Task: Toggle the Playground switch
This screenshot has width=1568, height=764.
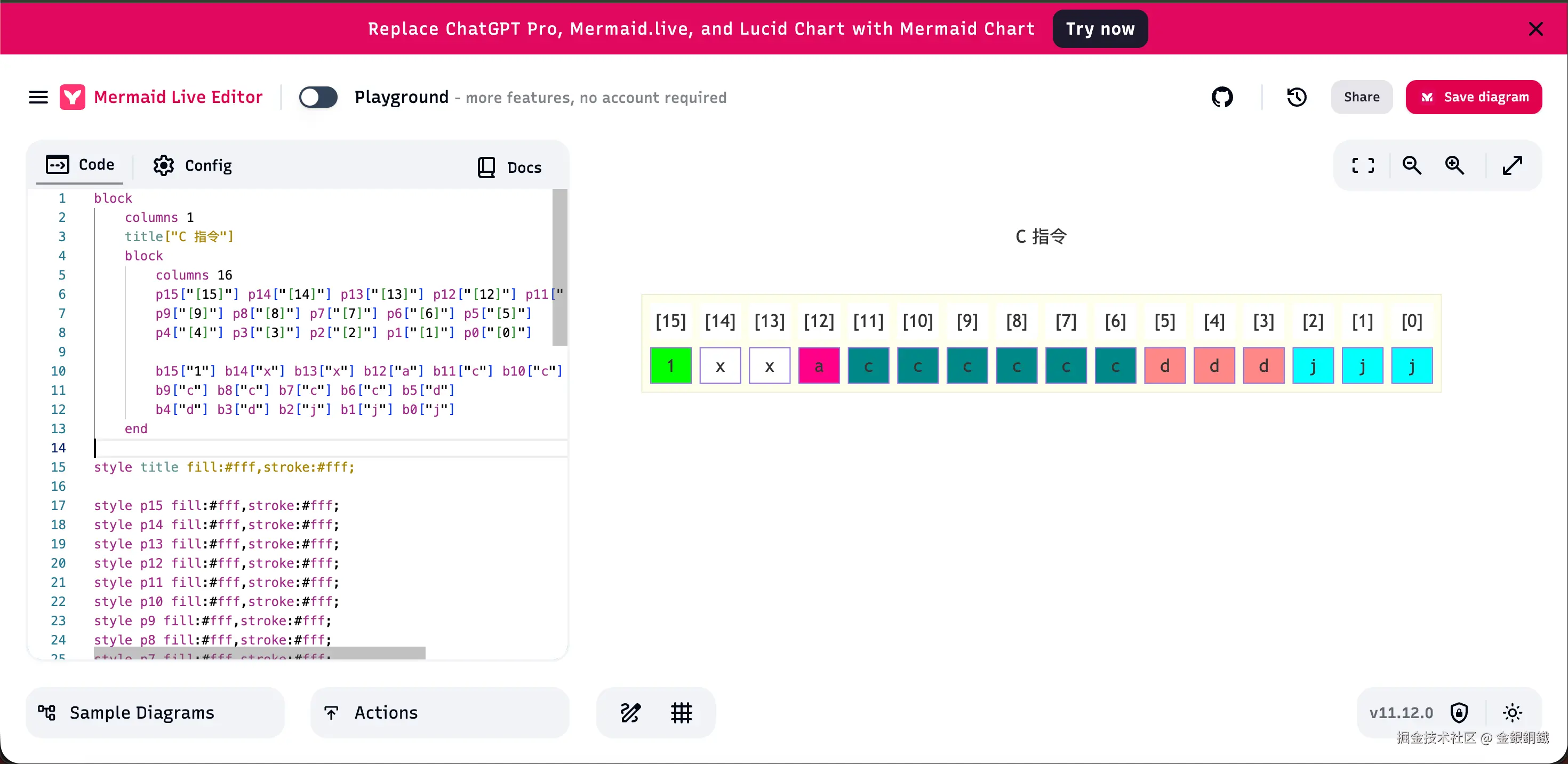Action: (318, 98)
